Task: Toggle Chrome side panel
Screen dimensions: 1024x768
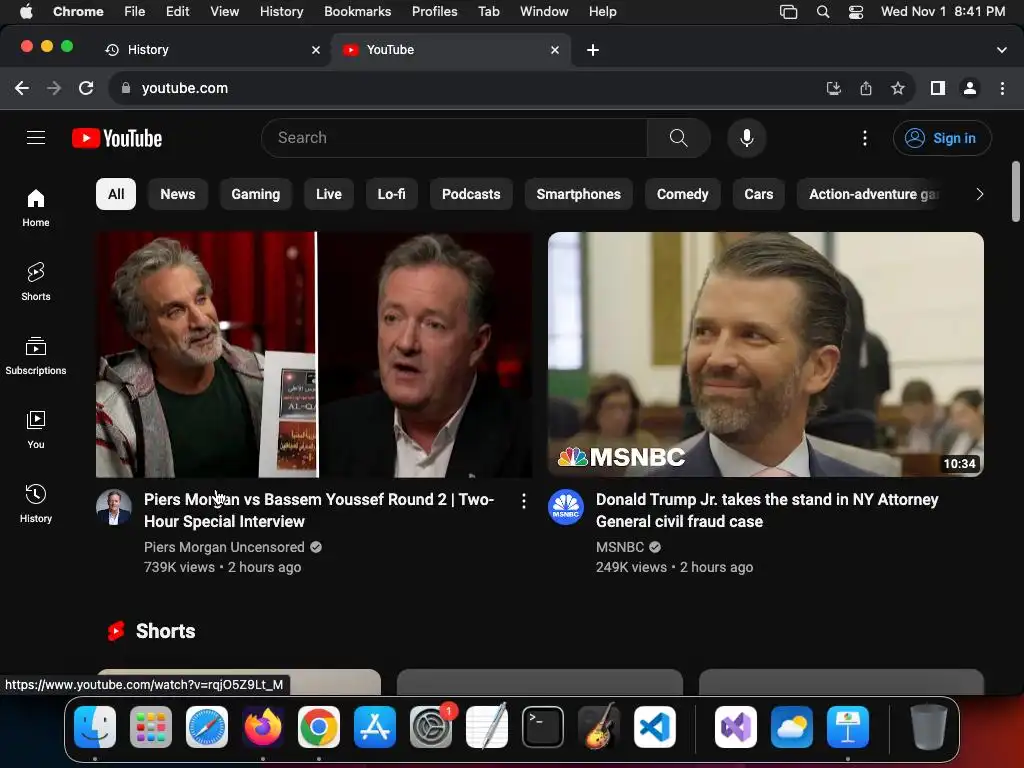Action: point(938,88)
